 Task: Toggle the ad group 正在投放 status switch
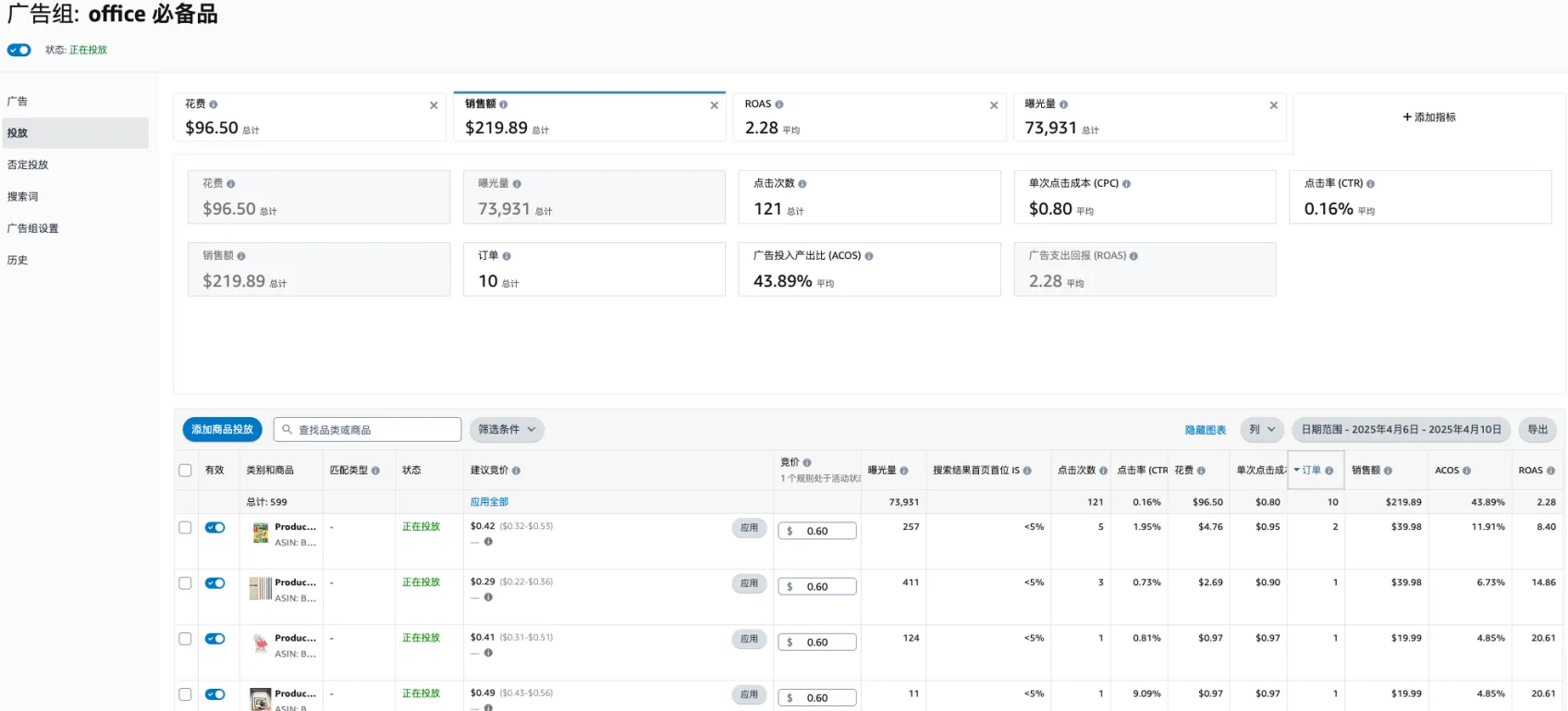(x=19, y=50)
